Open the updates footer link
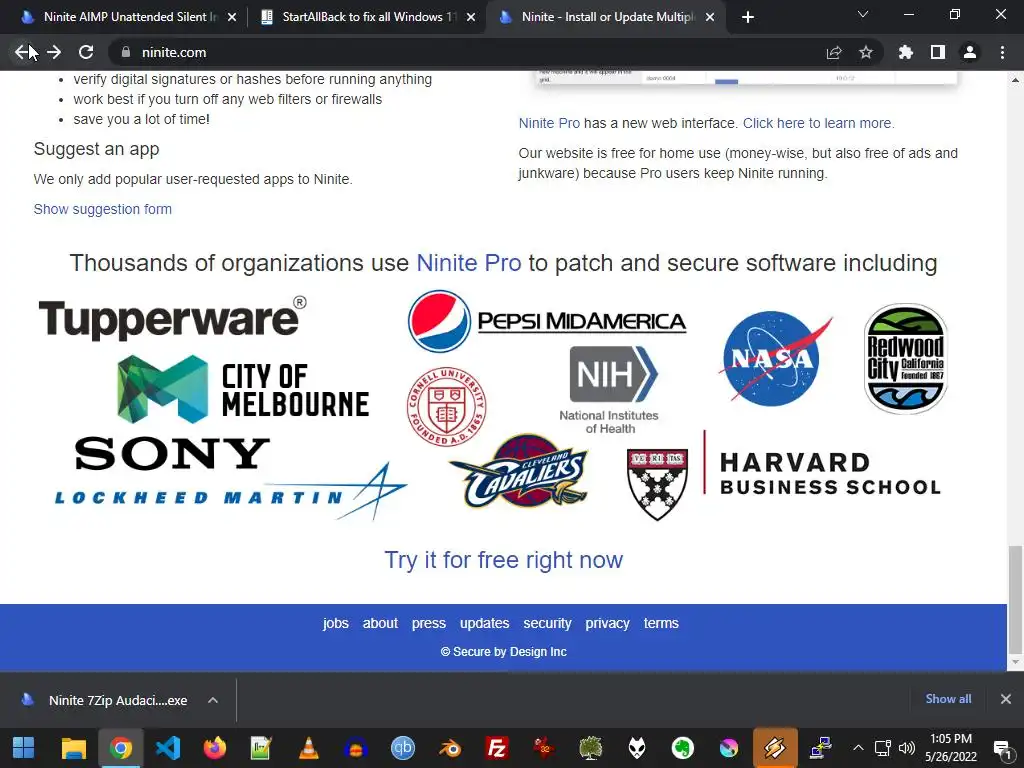 (x=485, y=623)
